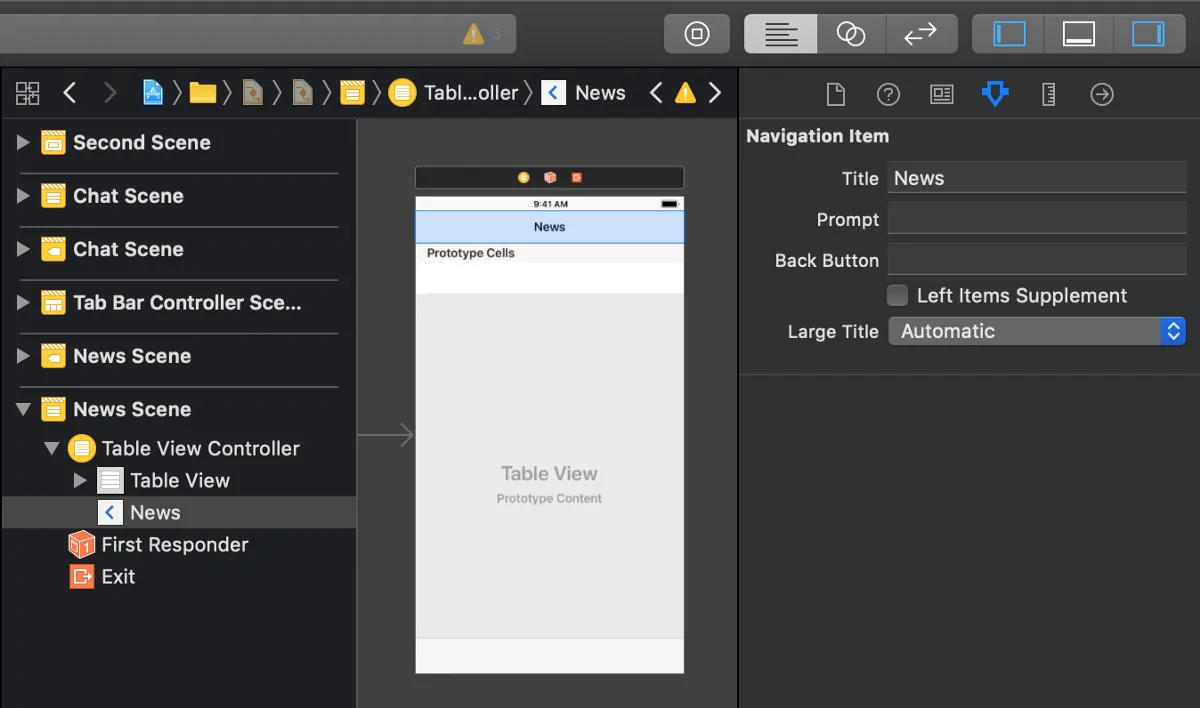Select First Responder in the outline

click(174, 545)
